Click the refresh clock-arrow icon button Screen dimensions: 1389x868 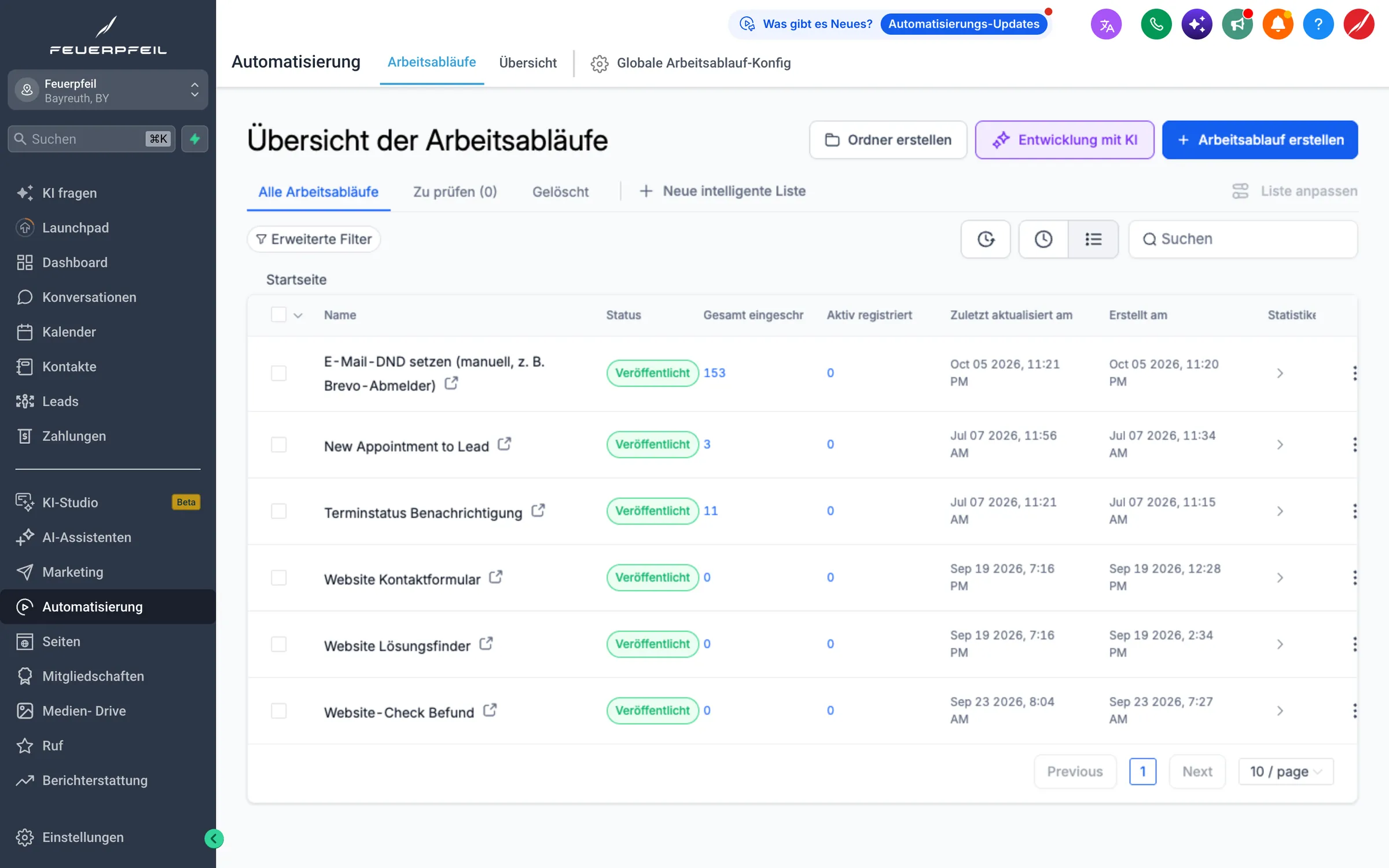click(x=985, y=239)
